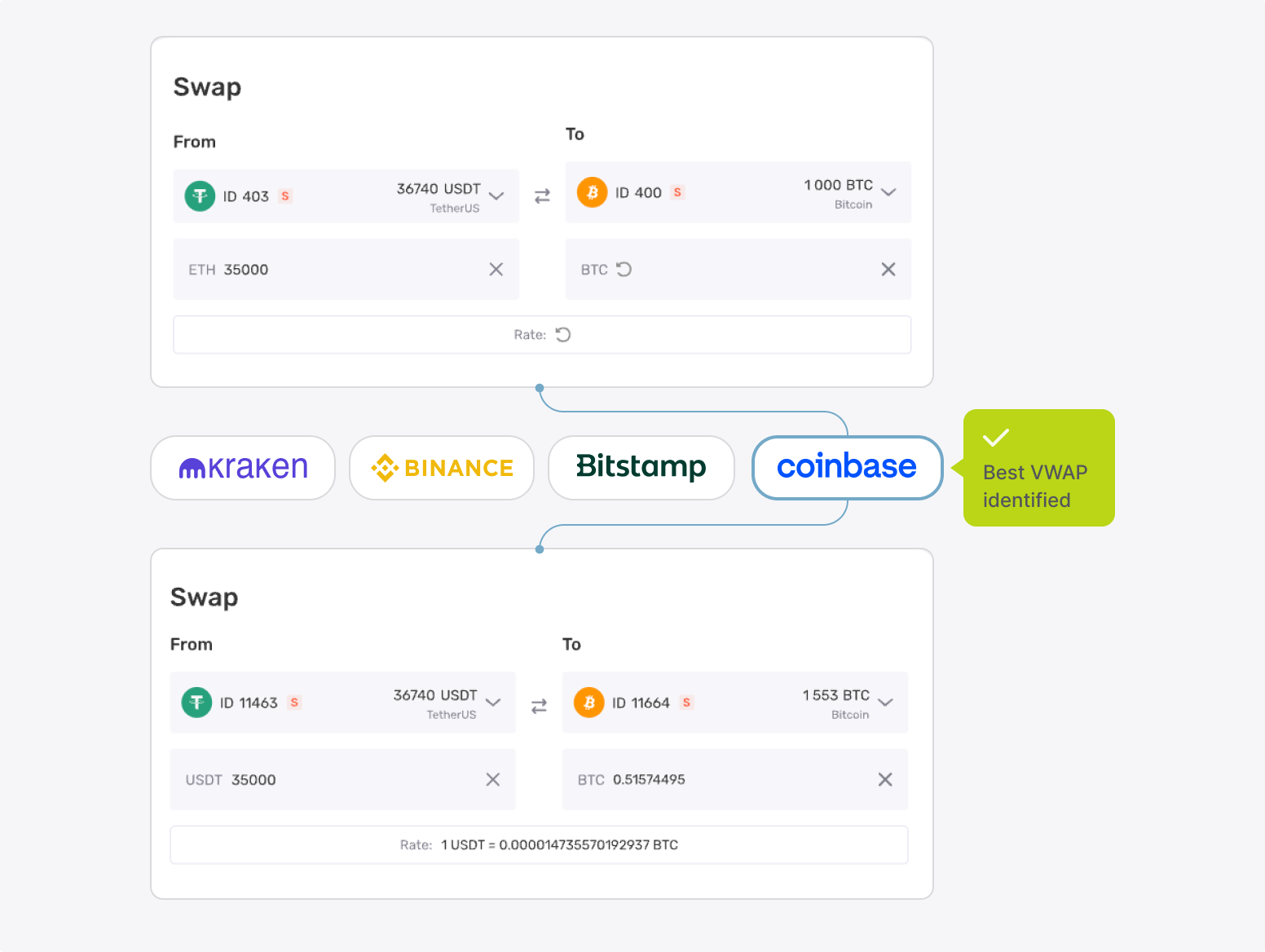Click the Bitcoin icon beside ID 400
Viewport: 1265px width, 952px height.
click(x=593, y=192)
